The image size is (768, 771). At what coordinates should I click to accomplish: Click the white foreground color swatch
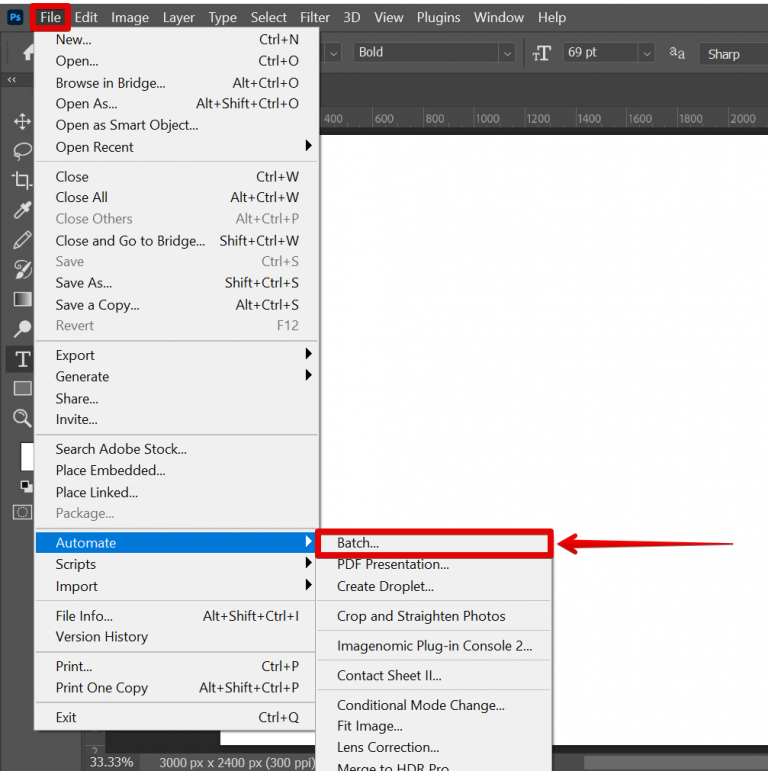[x=27, y=455]
